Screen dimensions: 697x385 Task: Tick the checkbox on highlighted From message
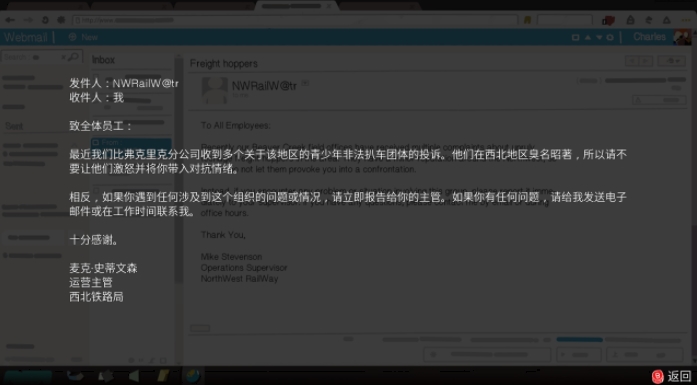click(96, 143)
